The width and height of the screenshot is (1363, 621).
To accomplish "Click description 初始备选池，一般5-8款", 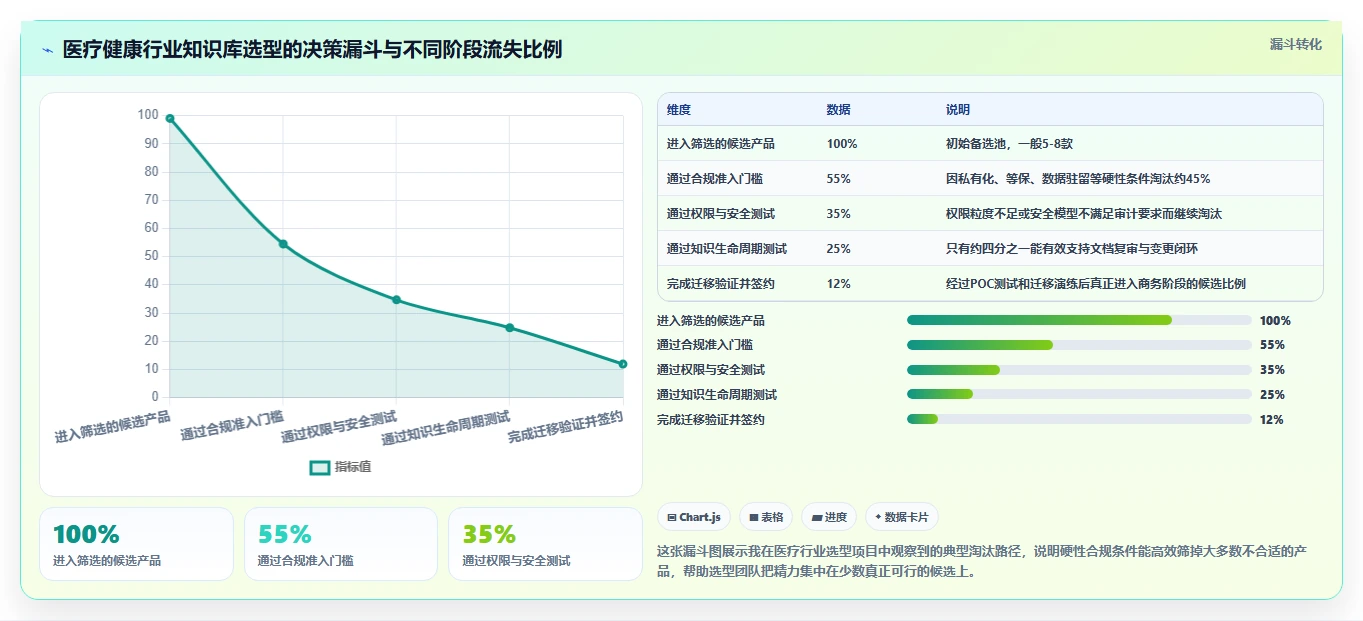I will 1009,144.
